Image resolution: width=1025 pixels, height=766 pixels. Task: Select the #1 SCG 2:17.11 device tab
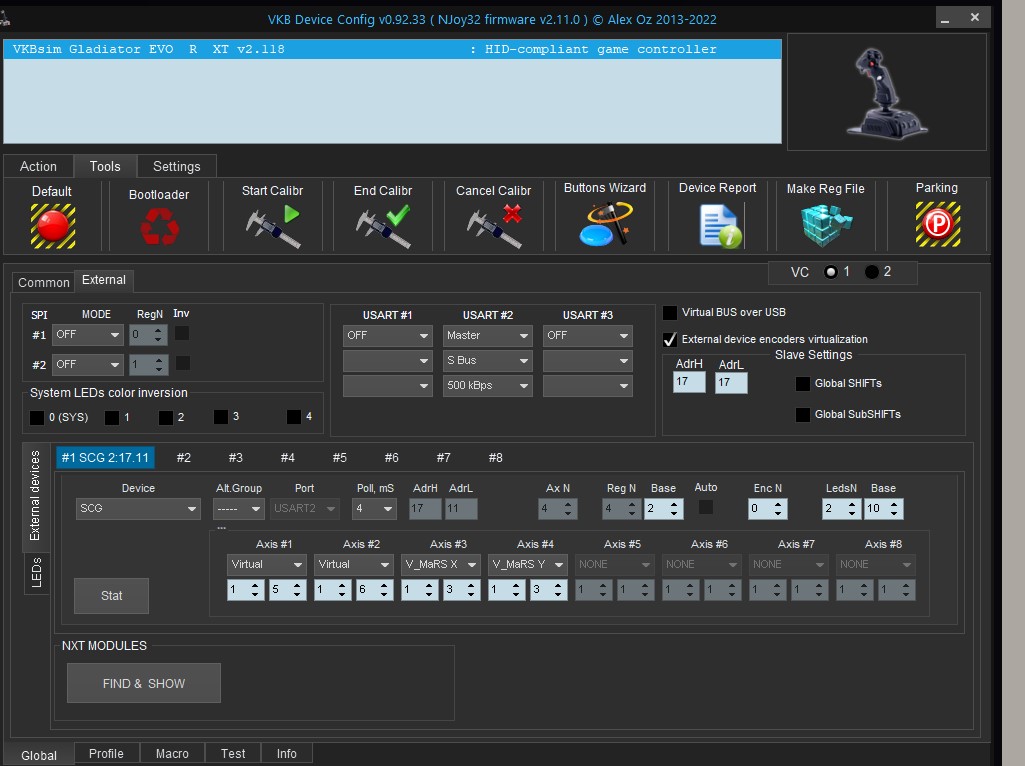pyautogui.click(x=105, y=458)
